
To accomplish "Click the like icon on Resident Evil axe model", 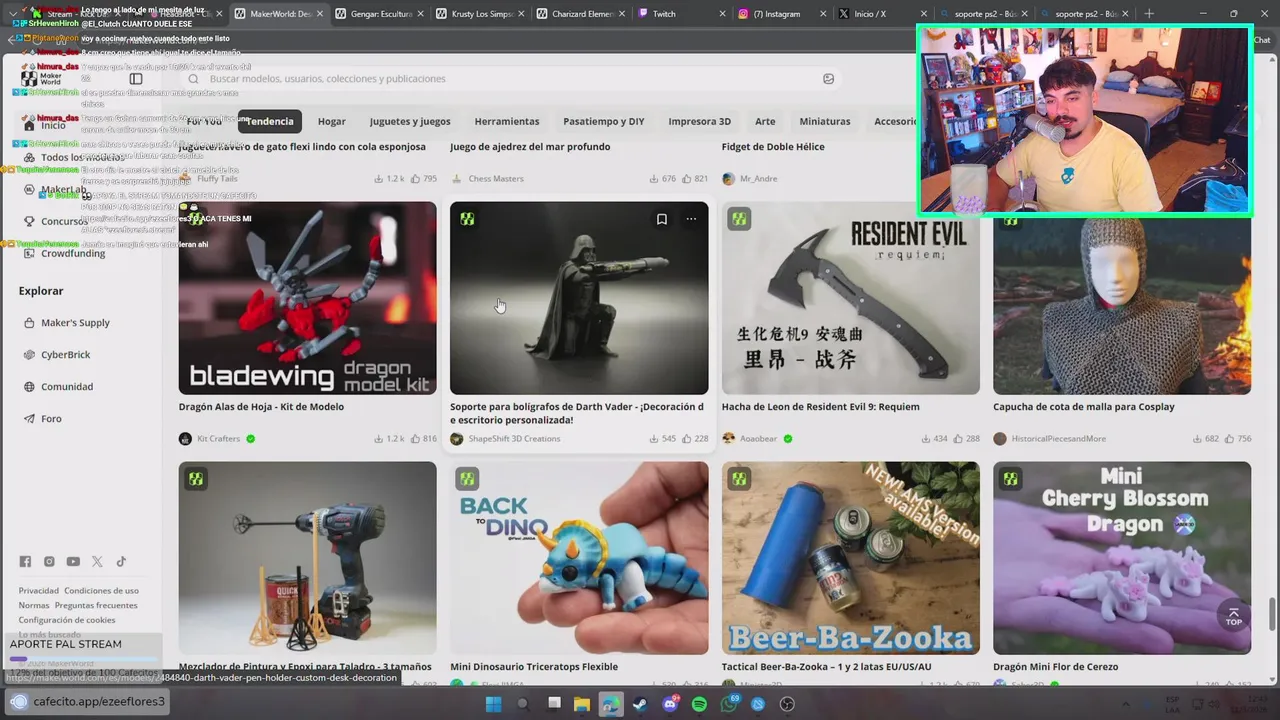I will coord(958,439).
